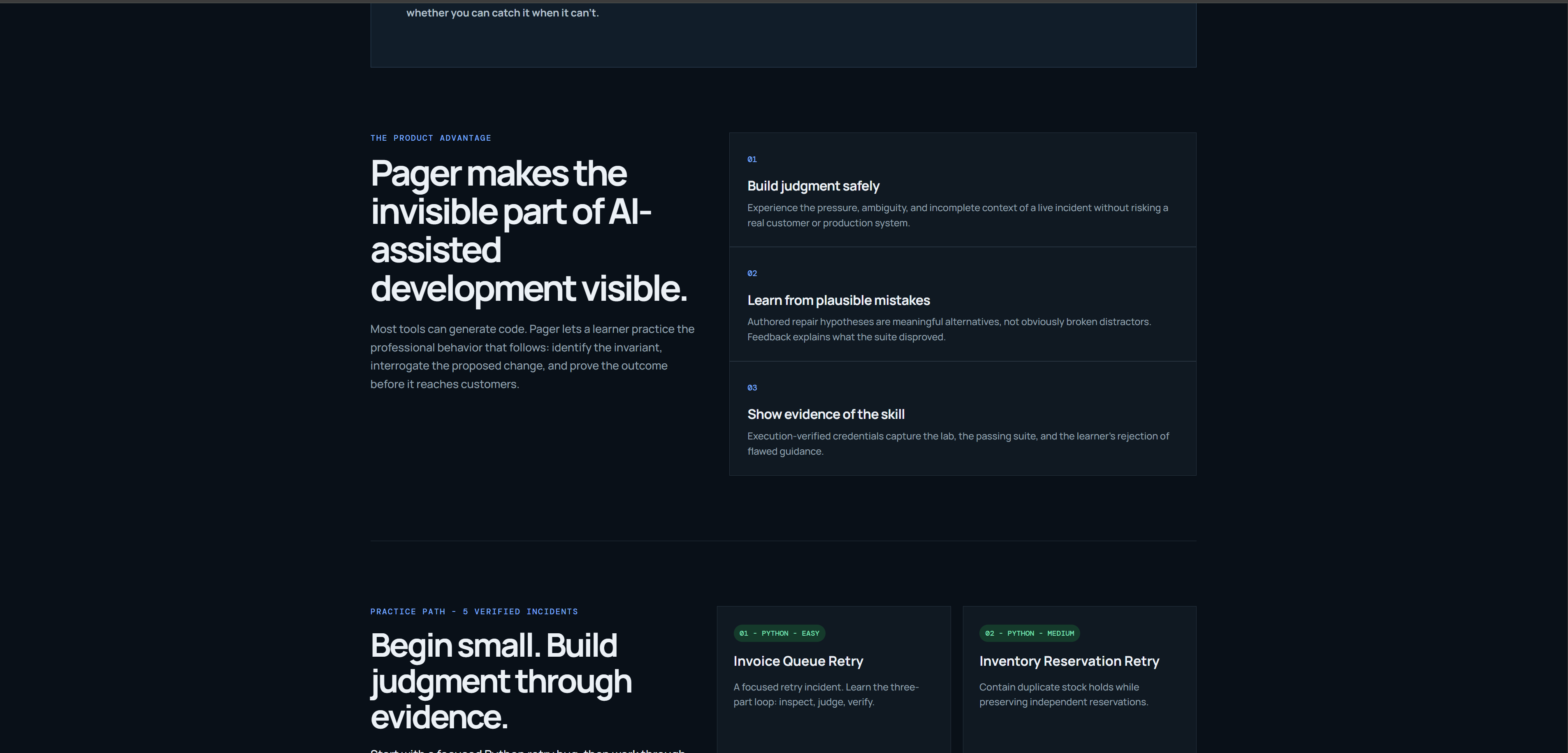Click the '03' number above Show evidence of the skill
The image size is (1568, 753).
(752, 388)
